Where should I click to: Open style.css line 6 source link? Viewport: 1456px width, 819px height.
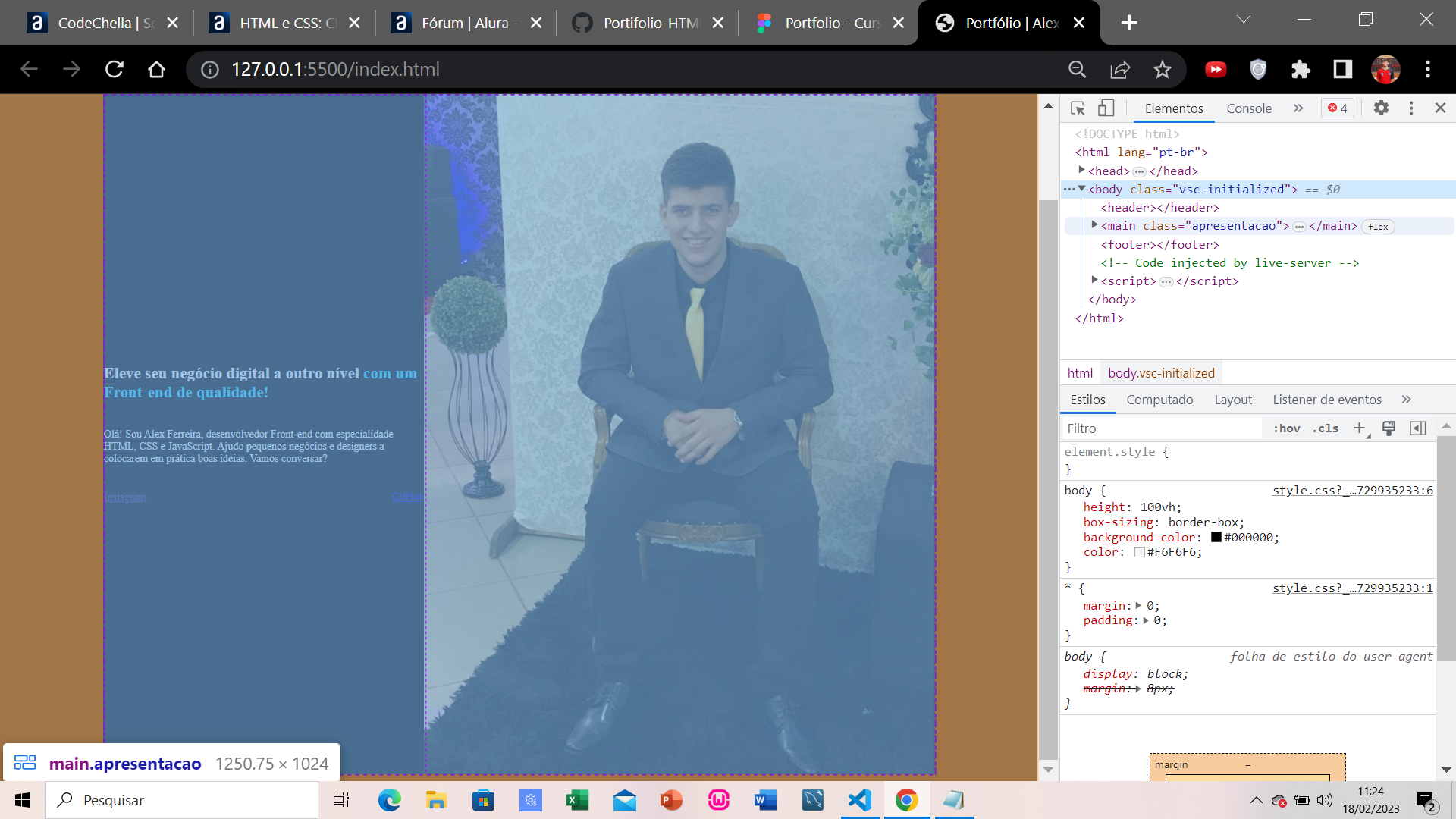point(1353,491)
